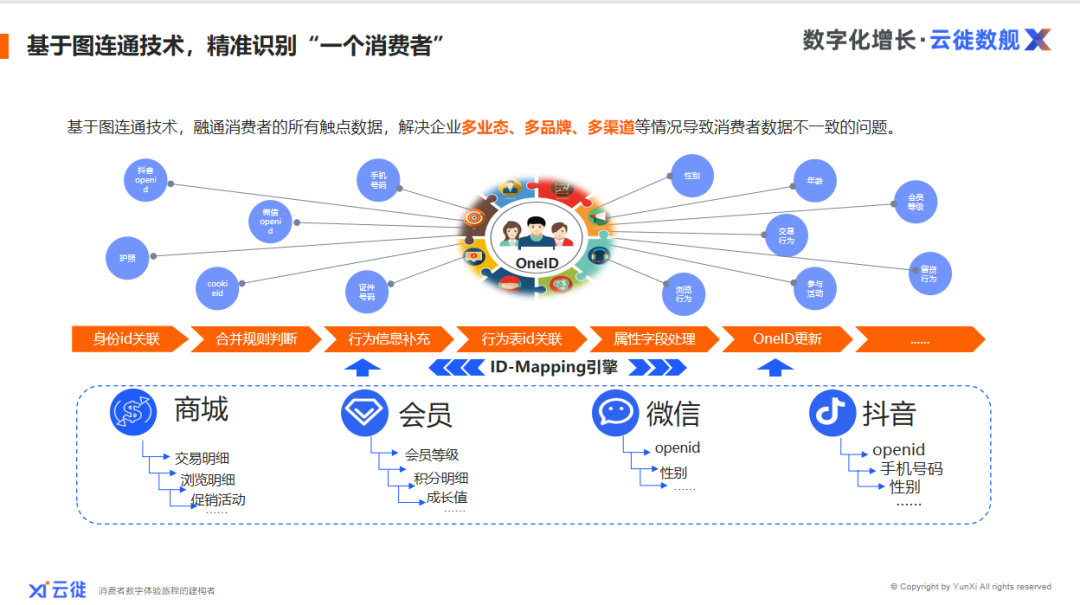The width and height of the screenshot is (1080, 605).
Task: Click the 微信 openid bubble node
Action: point(270,222)
